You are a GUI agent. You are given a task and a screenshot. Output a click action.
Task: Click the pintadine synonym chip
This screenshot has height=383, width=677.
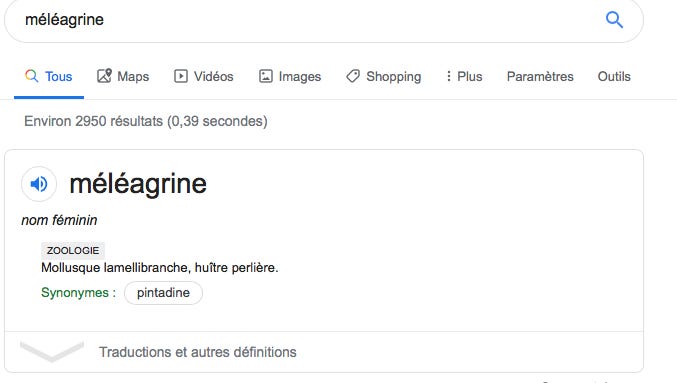(x=163, y=293)
